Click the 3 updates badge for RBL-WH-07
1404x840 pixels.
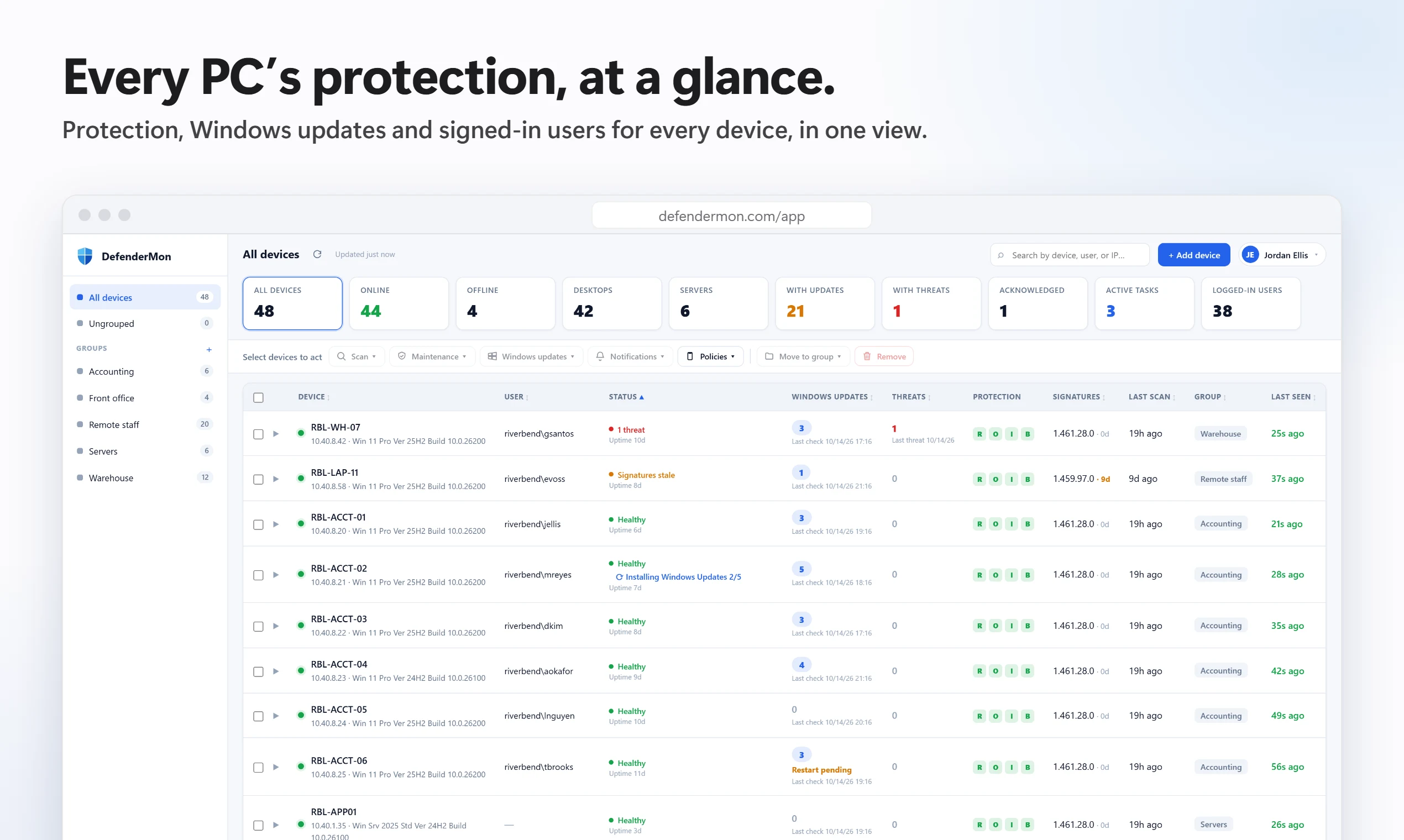(x=801, y=428)
